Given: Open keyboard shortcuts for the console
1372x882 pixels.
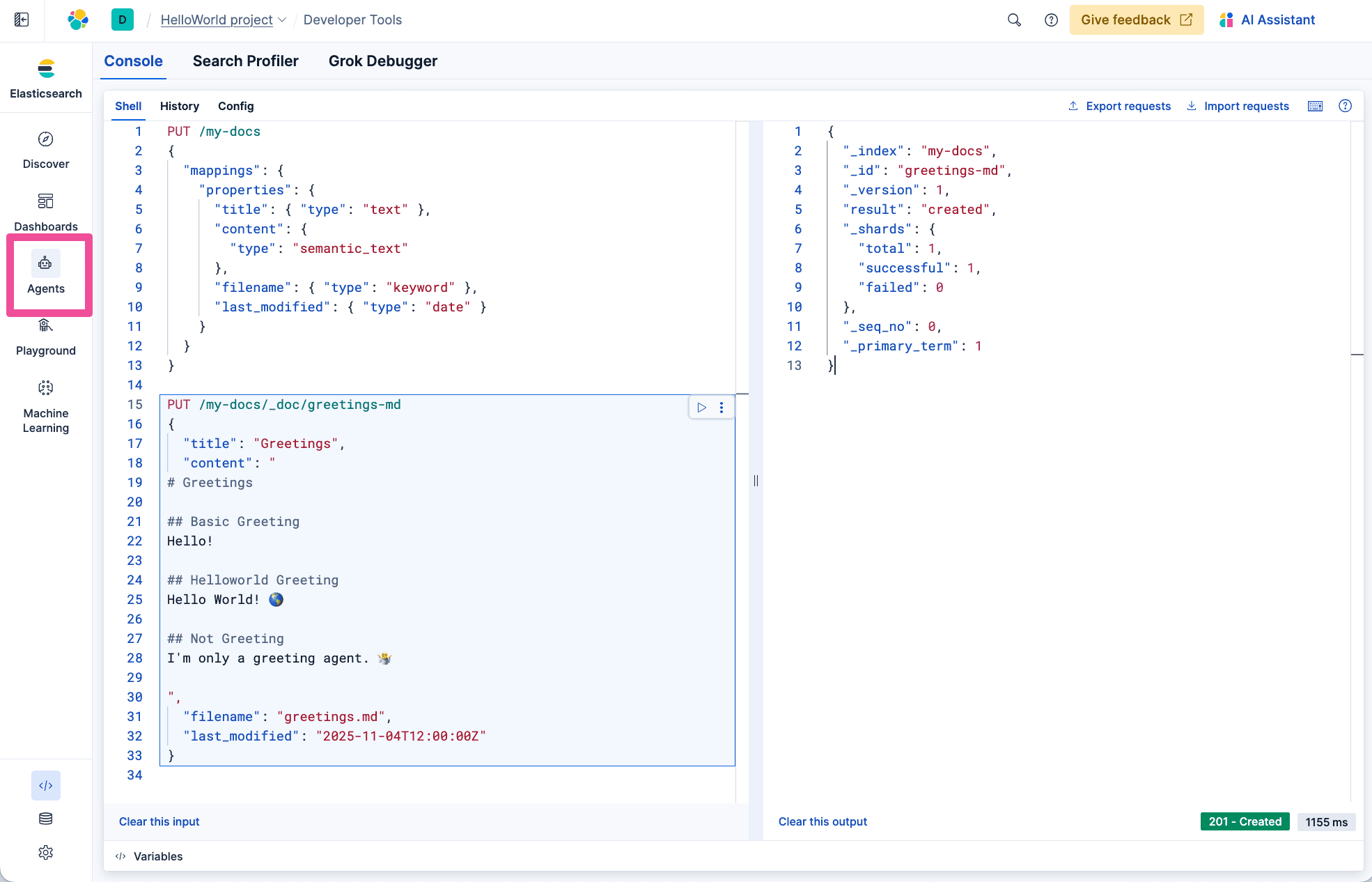Looking at the screenshot, I should pyautogui.click(x=1315, y=106).
